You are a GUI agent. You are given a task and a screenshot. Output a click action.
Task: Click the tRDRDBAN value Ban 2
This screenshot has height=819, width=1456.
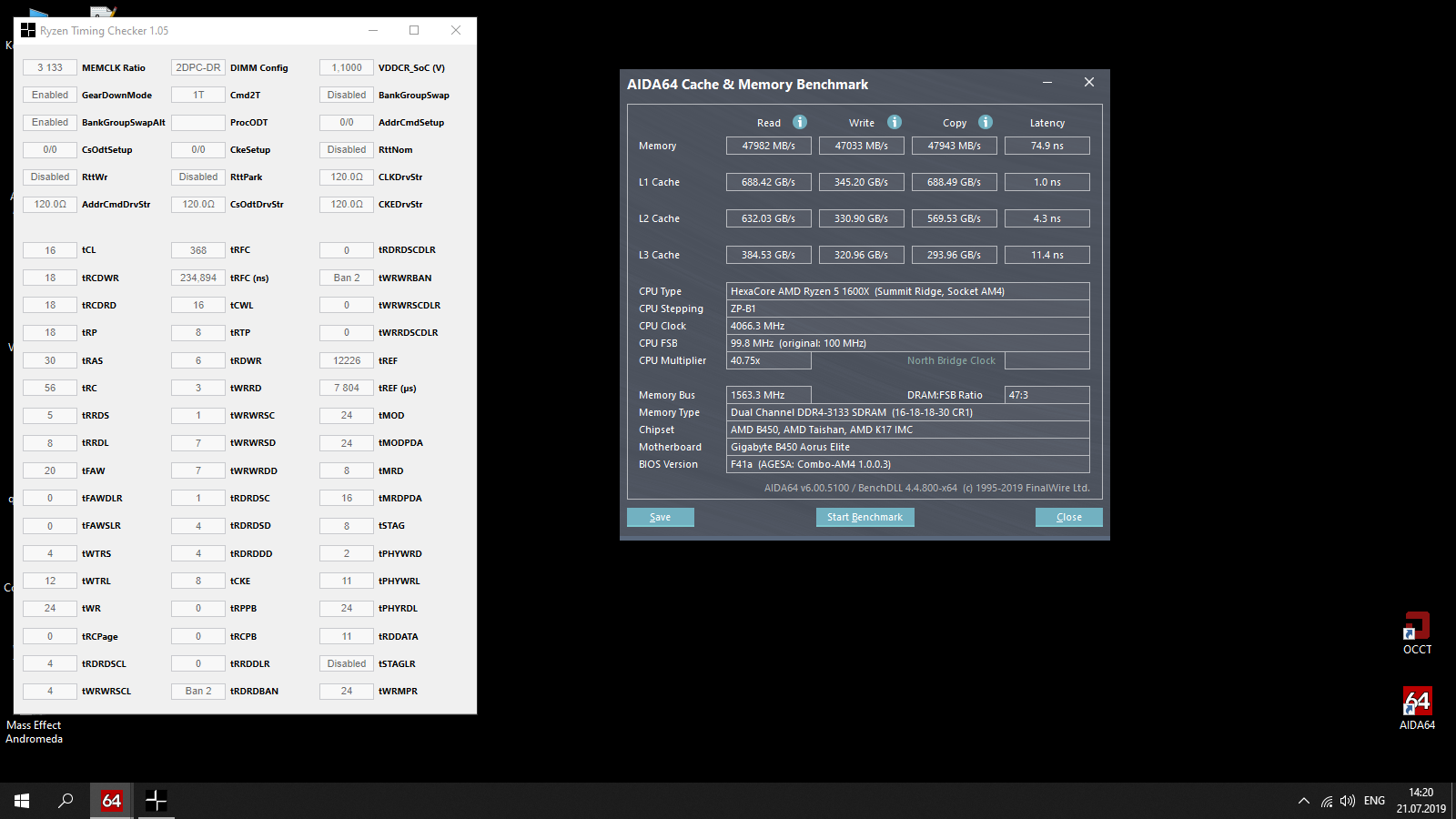pyautogui.click(x=198, y=691)
